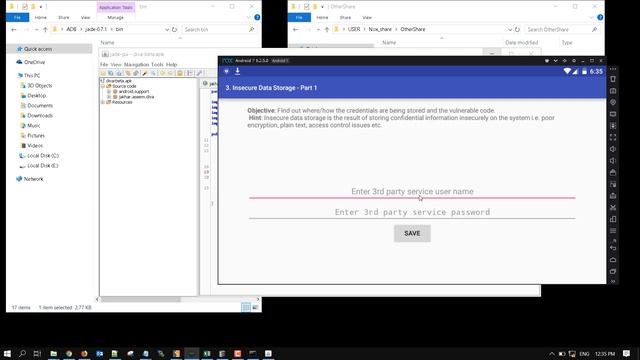The width and height of the screenshot is (640, 360).
Task: Select This PC in the navigation pane
Action: click(x=32, y=76)
